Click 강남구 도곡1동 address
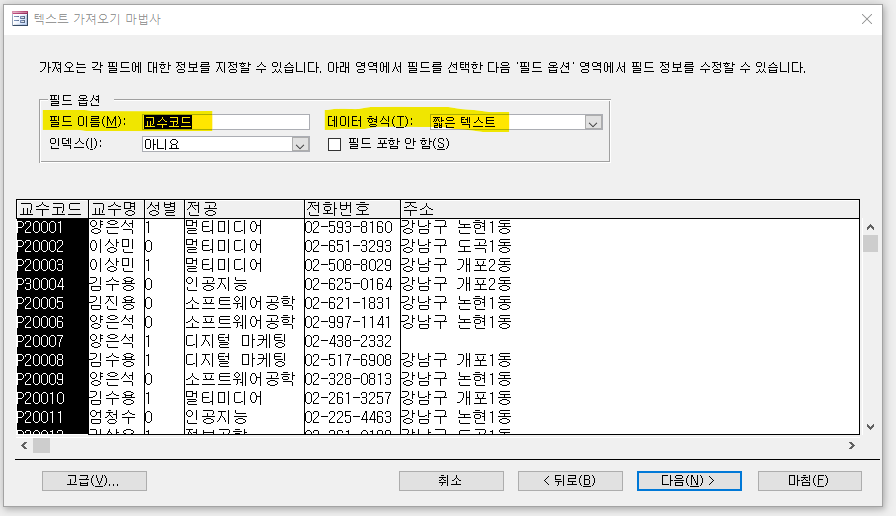This screenshot has height=516, width=896. click(x=456, y=246)
